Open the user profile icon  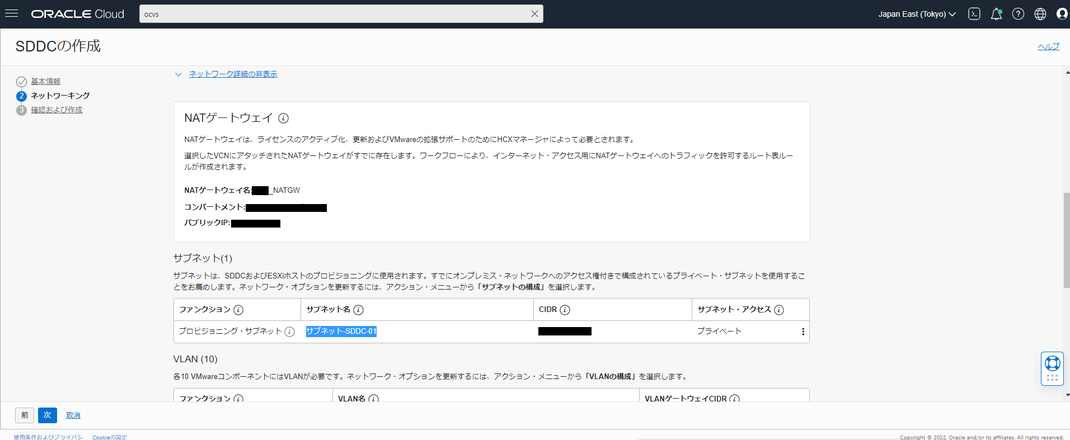1062,14
